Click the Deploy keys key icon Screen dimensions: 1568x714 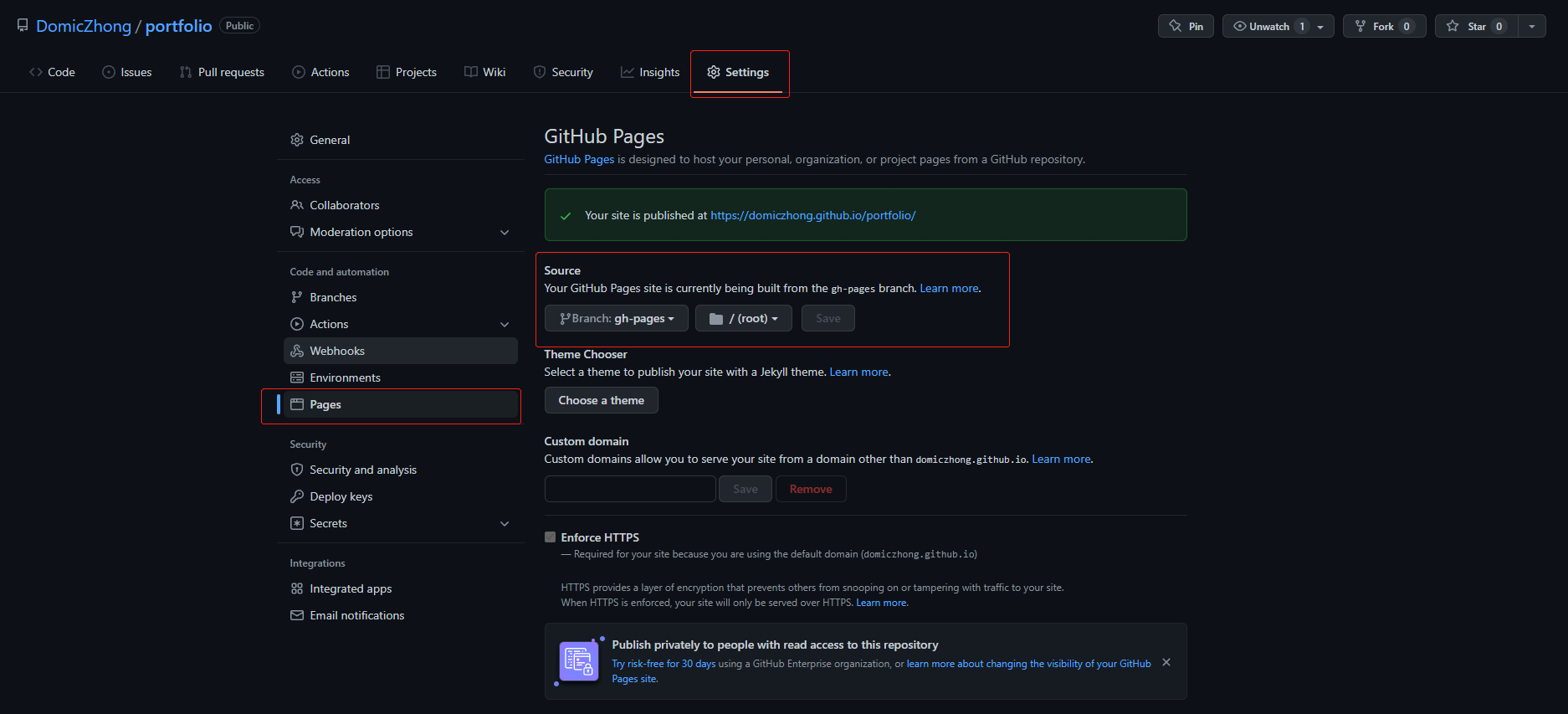[x=297, y=496]
